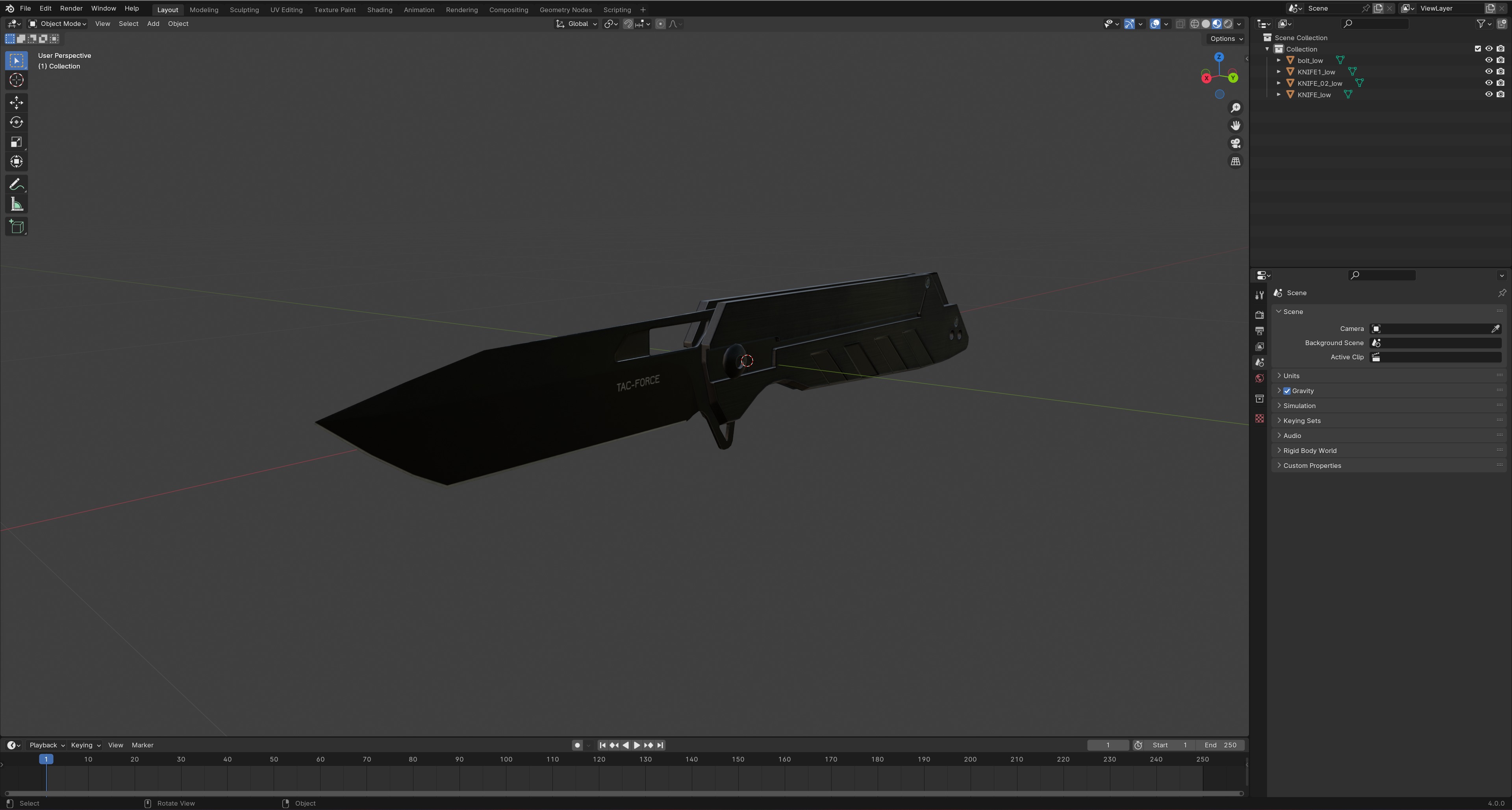Click the End frame field showing 250
Image resolution: width=1512 pixels, height=810 pixels.
1220,745
